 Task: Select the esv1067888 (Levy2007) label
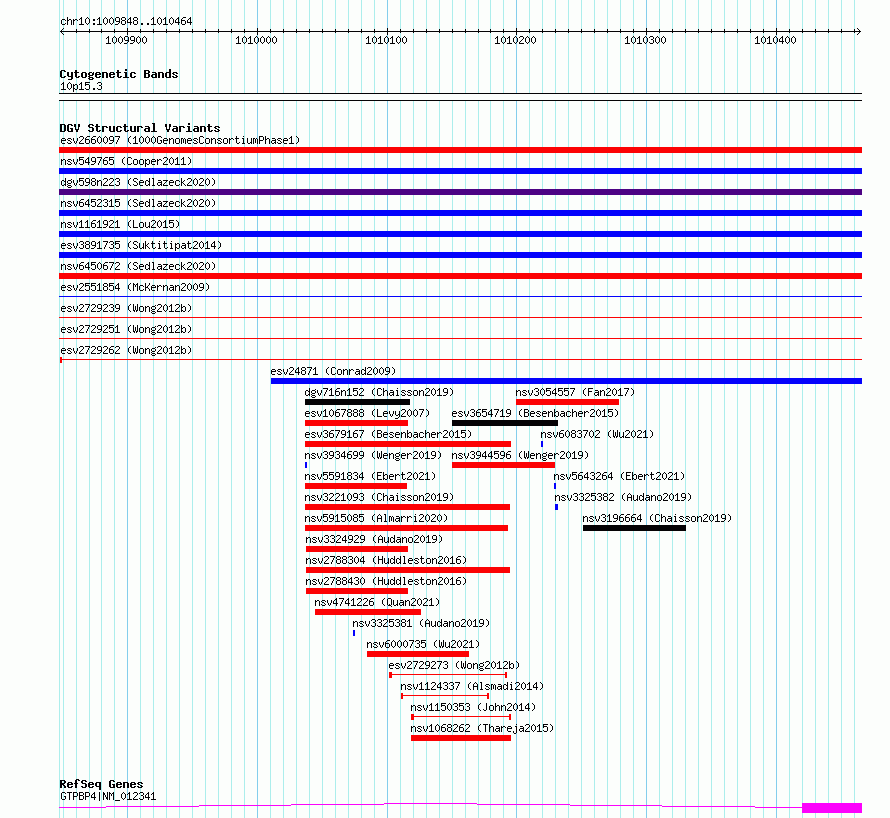[x=367, y=413]
